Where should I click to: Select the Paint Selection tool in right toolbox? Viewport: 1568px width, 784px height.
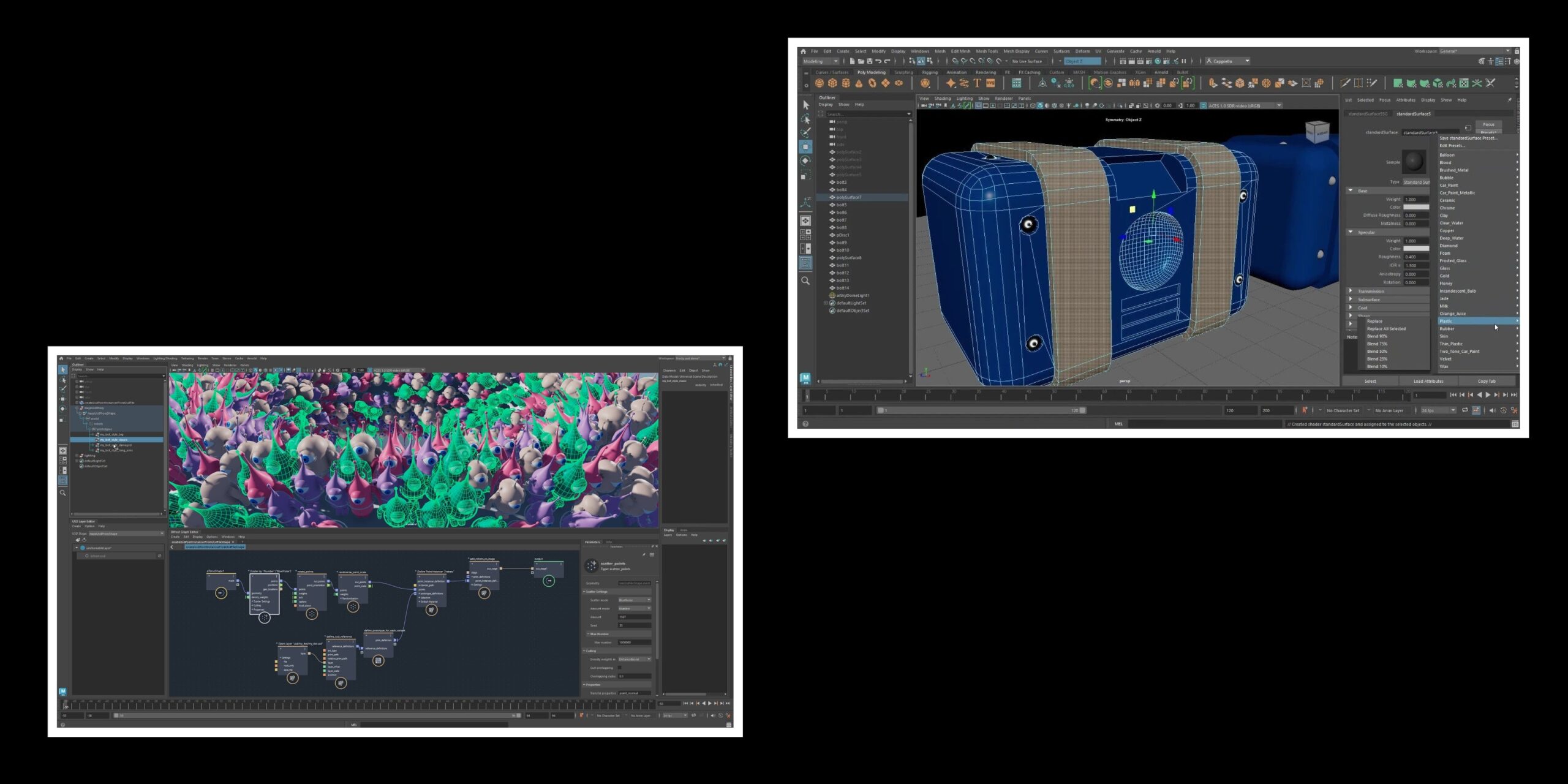click(805, 132)
